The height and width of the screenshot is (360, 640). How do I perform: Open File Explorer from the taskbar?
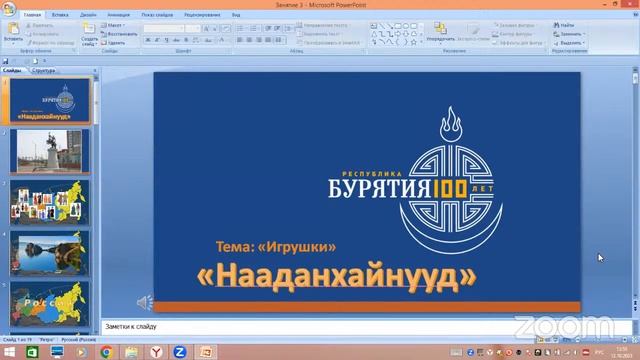click(131, 352)
